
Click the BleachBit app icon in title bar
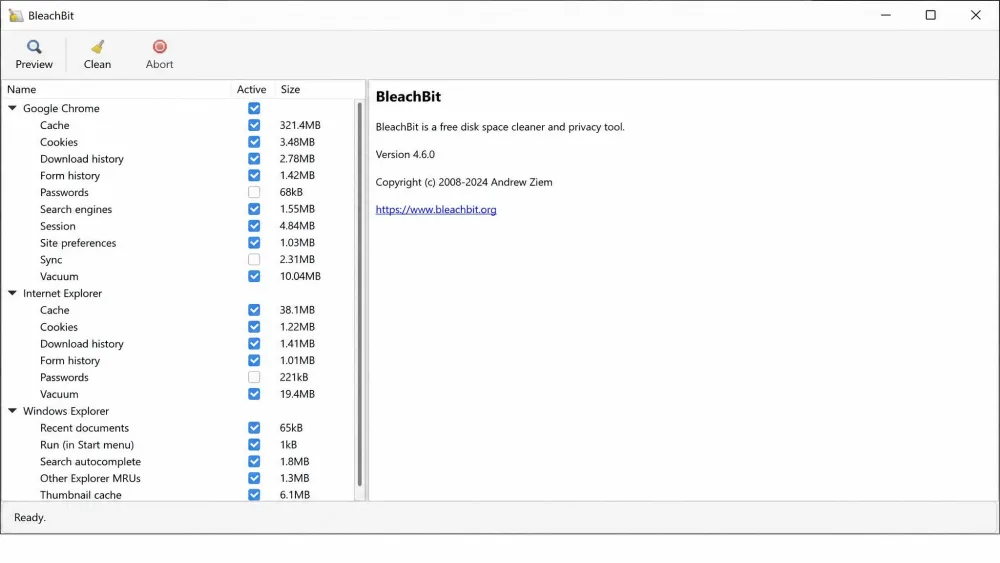(x=16, y=15)
